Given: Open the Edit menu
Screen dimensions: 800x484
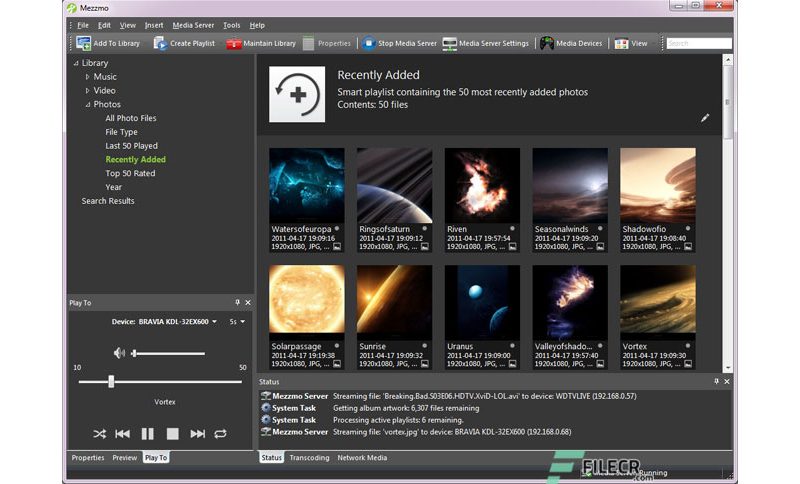Looking at the screenshot, I should pyautogui.click(x=104, y=25).
